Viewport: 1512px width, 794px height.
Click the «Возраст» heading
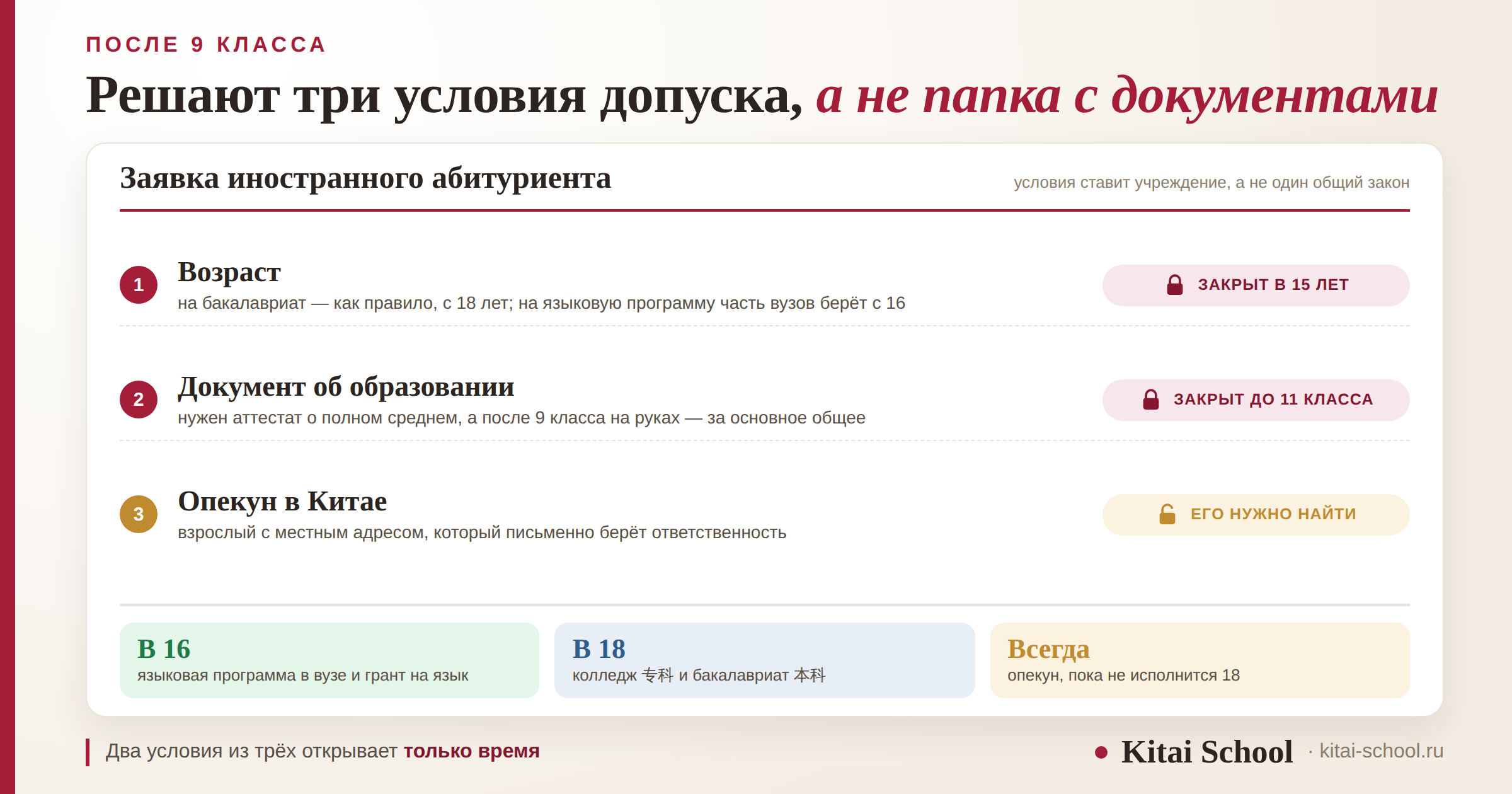(229, 272)
